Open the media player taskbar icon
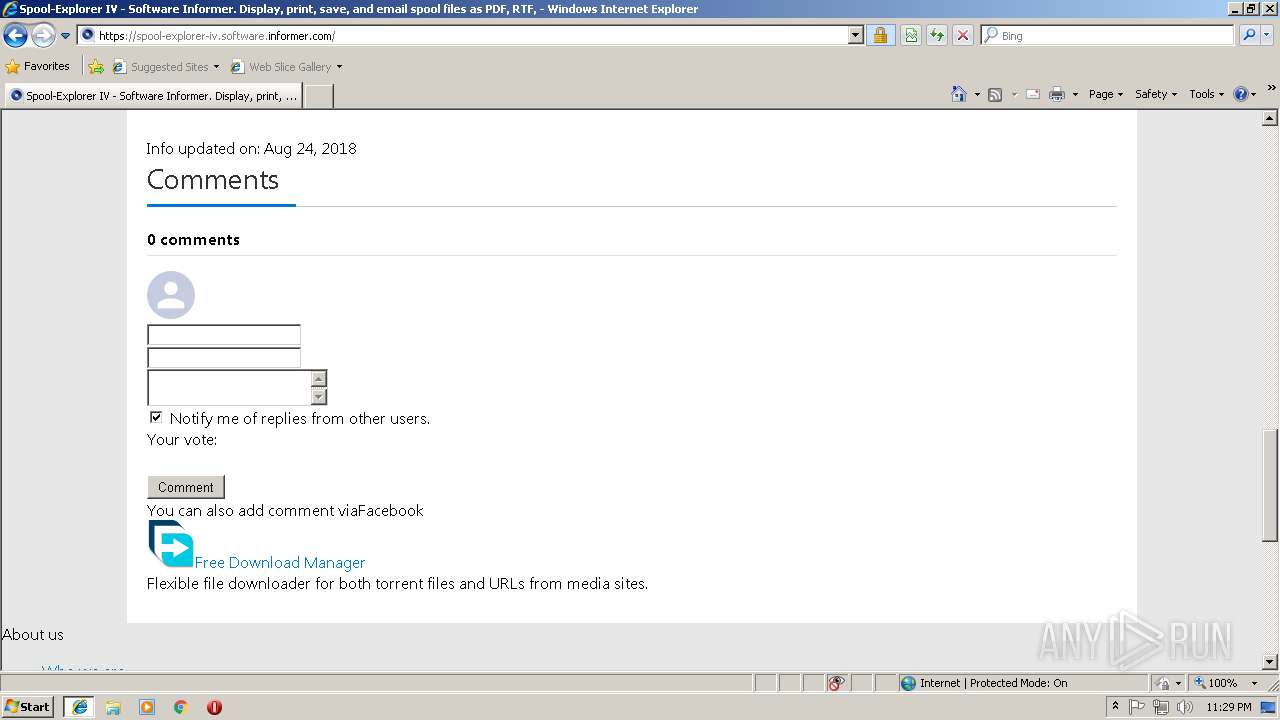The height and width of the screenshot is (720, 1280). pos(147,707)
